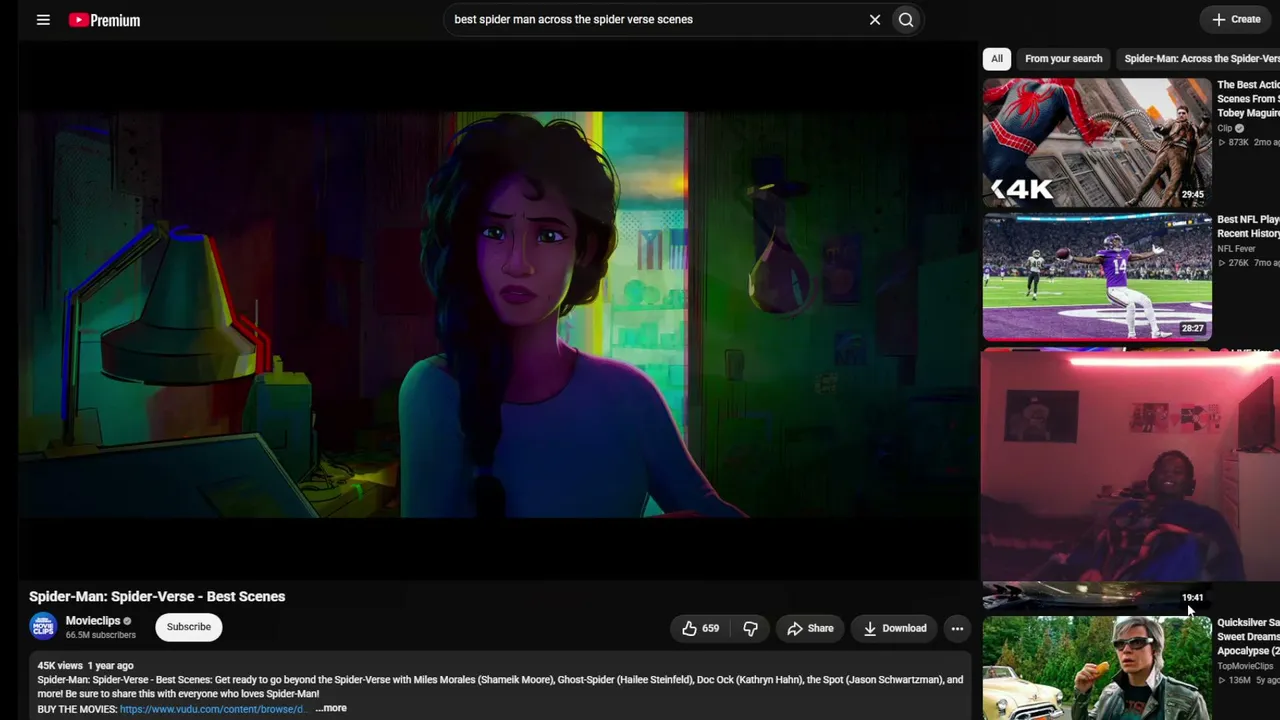Download this video
1280x720 pixels.
[895, 628]
